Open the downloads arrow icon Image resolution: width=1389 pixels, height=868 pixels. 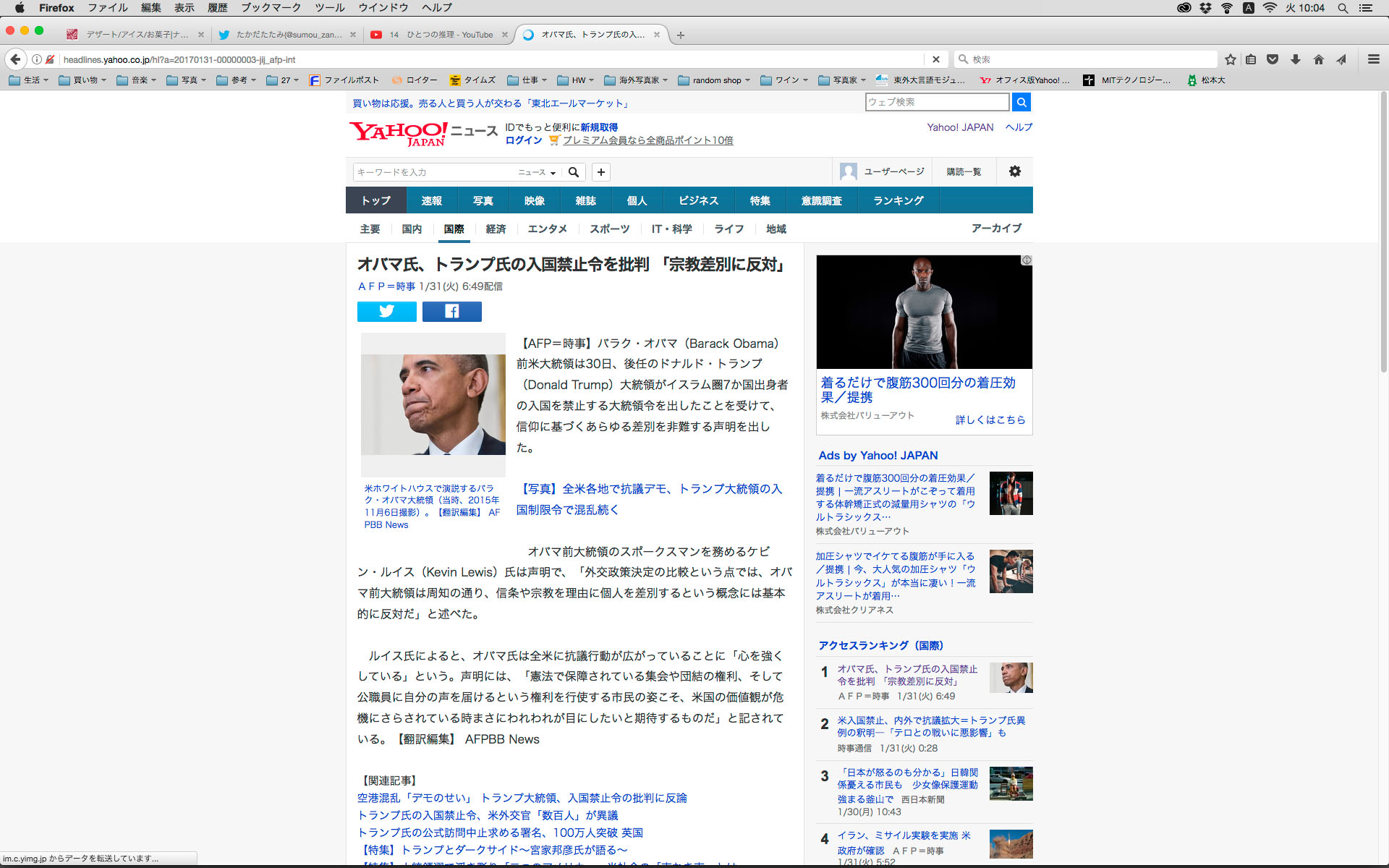1295,59
